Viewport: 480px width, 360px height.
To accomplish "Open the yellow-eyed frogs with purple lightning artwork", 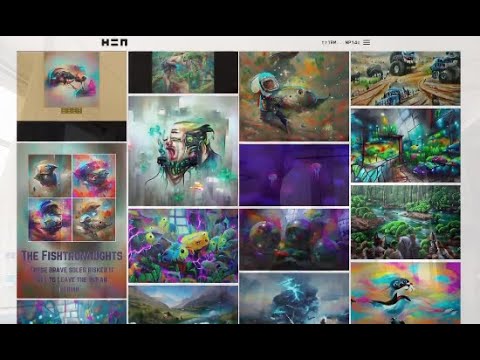I will [x=183, y=246].
